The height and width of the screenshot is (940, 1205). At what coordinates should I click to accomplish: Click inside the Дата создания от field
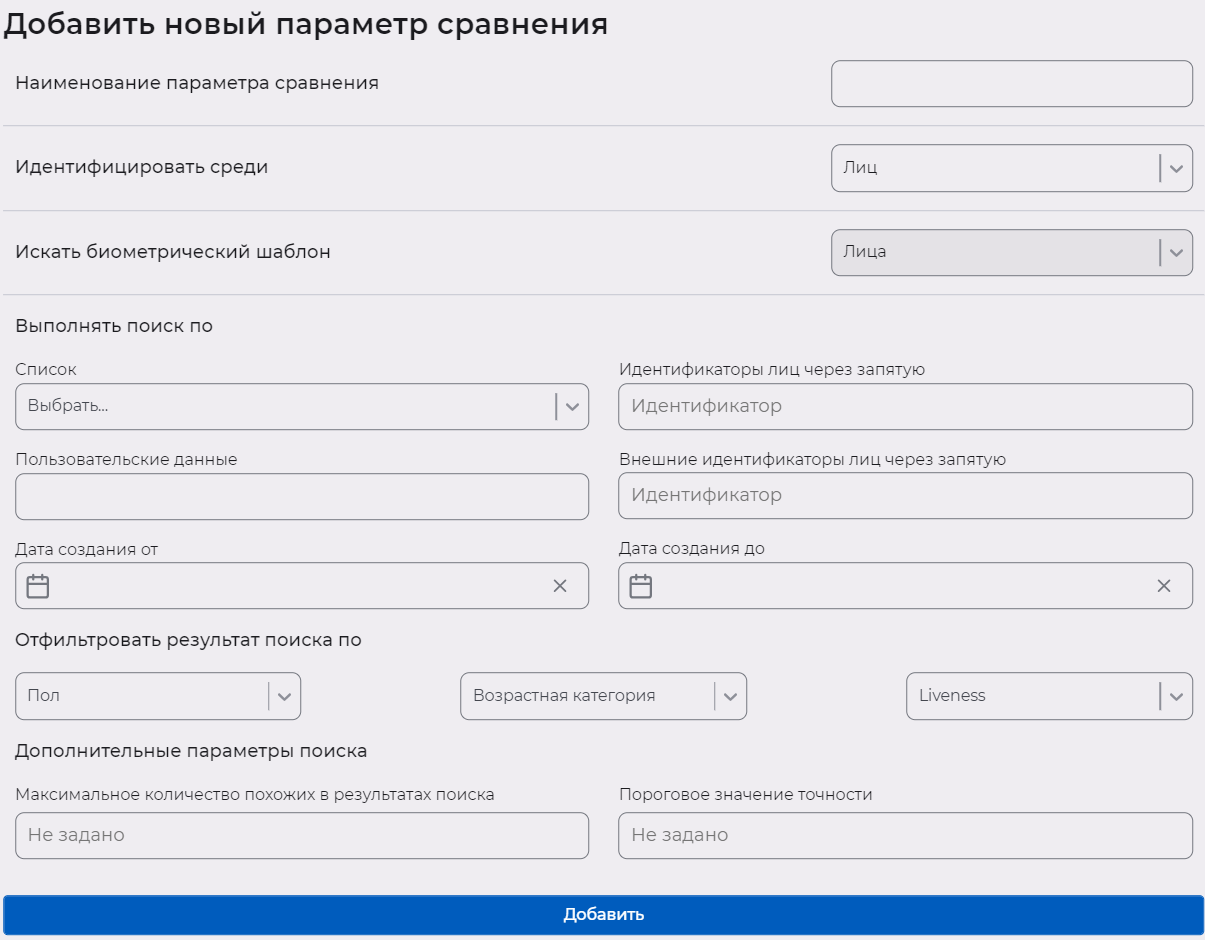tap(302, 586)
